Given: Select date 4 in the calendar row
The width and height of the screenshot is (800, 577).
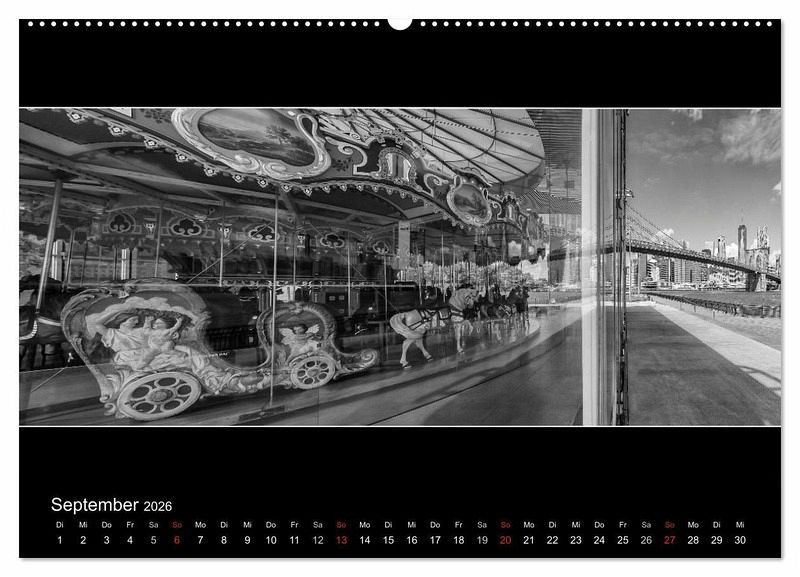Looking at the screenshot, I should (130, 540).
